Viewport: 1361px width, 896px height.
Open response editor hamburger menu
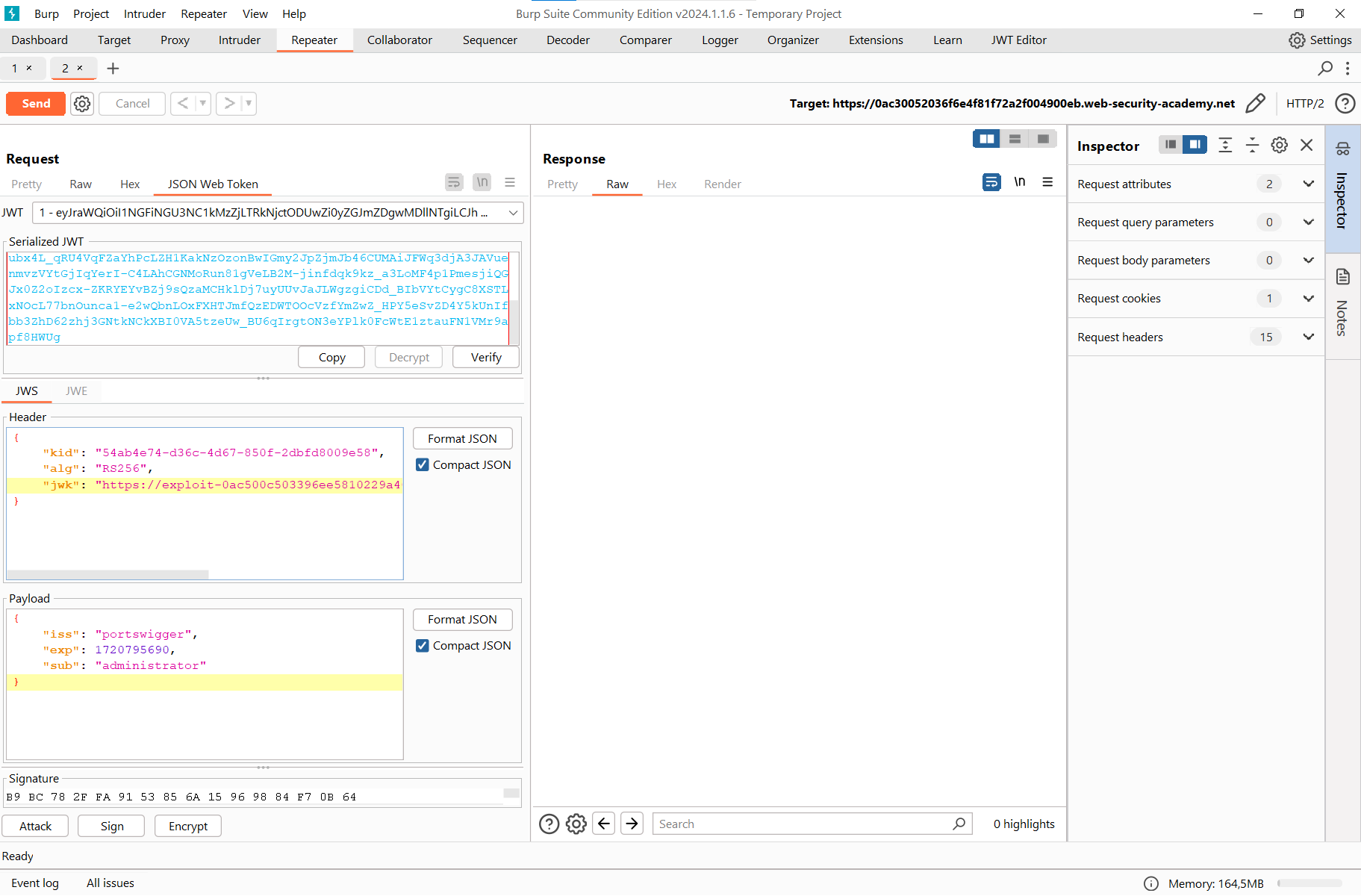pos(1047,182)
